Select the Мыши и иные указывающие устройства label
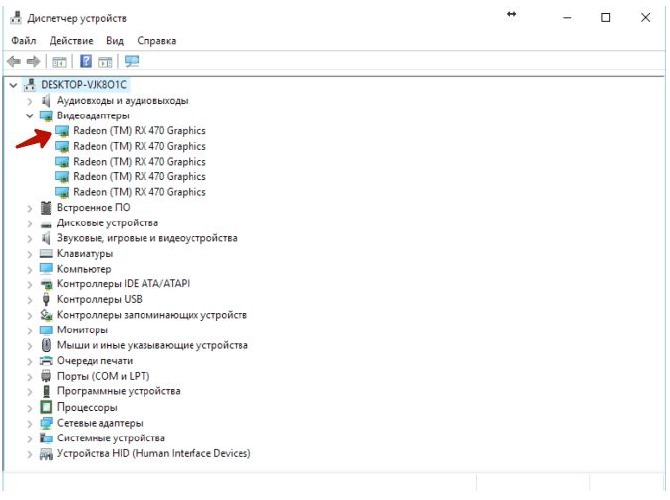 152,345
